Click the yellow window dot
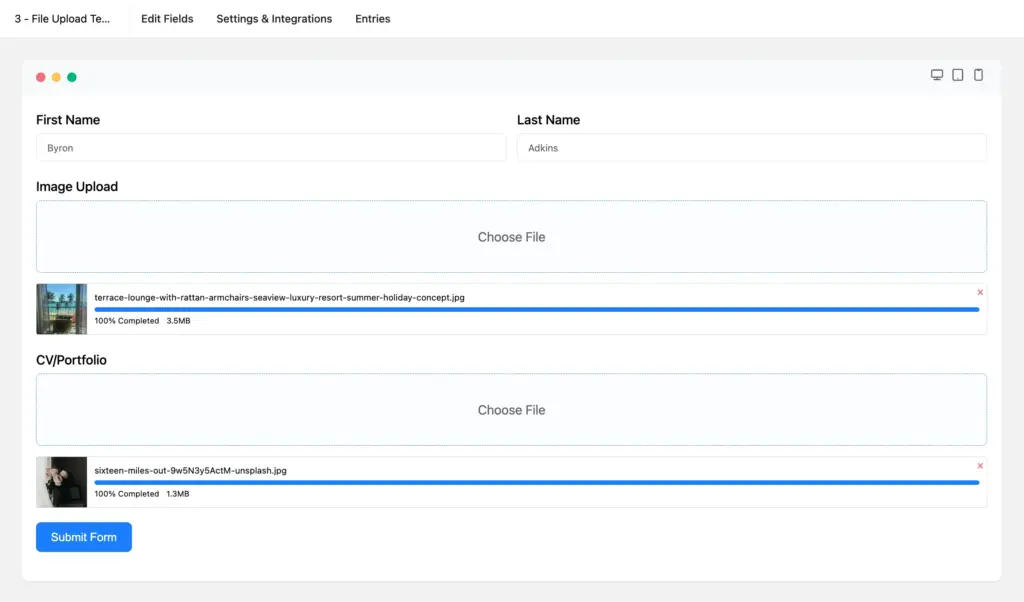The height and width of the screenshot is (602, 1024). tap(56, 76)
